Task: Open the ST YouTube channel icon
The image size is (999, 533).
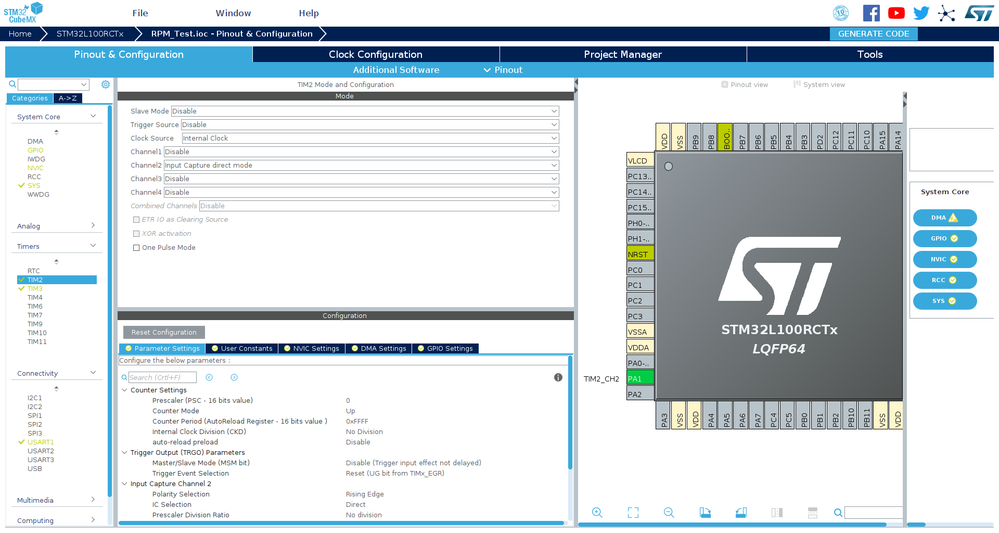Action: (896, 13)
